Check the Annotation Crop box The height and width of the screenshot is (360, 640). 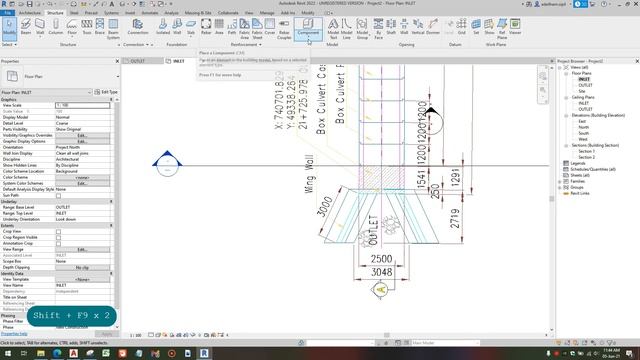point(58,244)
